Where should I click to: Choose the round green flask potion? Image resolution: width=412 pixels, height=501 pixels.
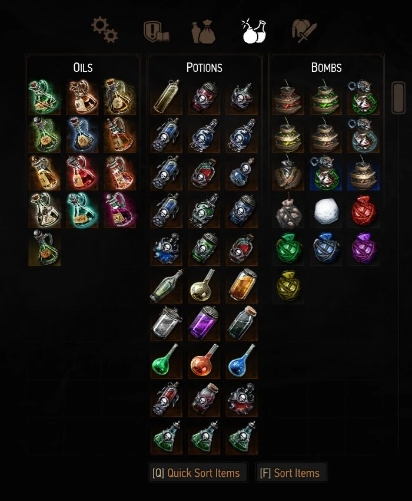[166, 360]
